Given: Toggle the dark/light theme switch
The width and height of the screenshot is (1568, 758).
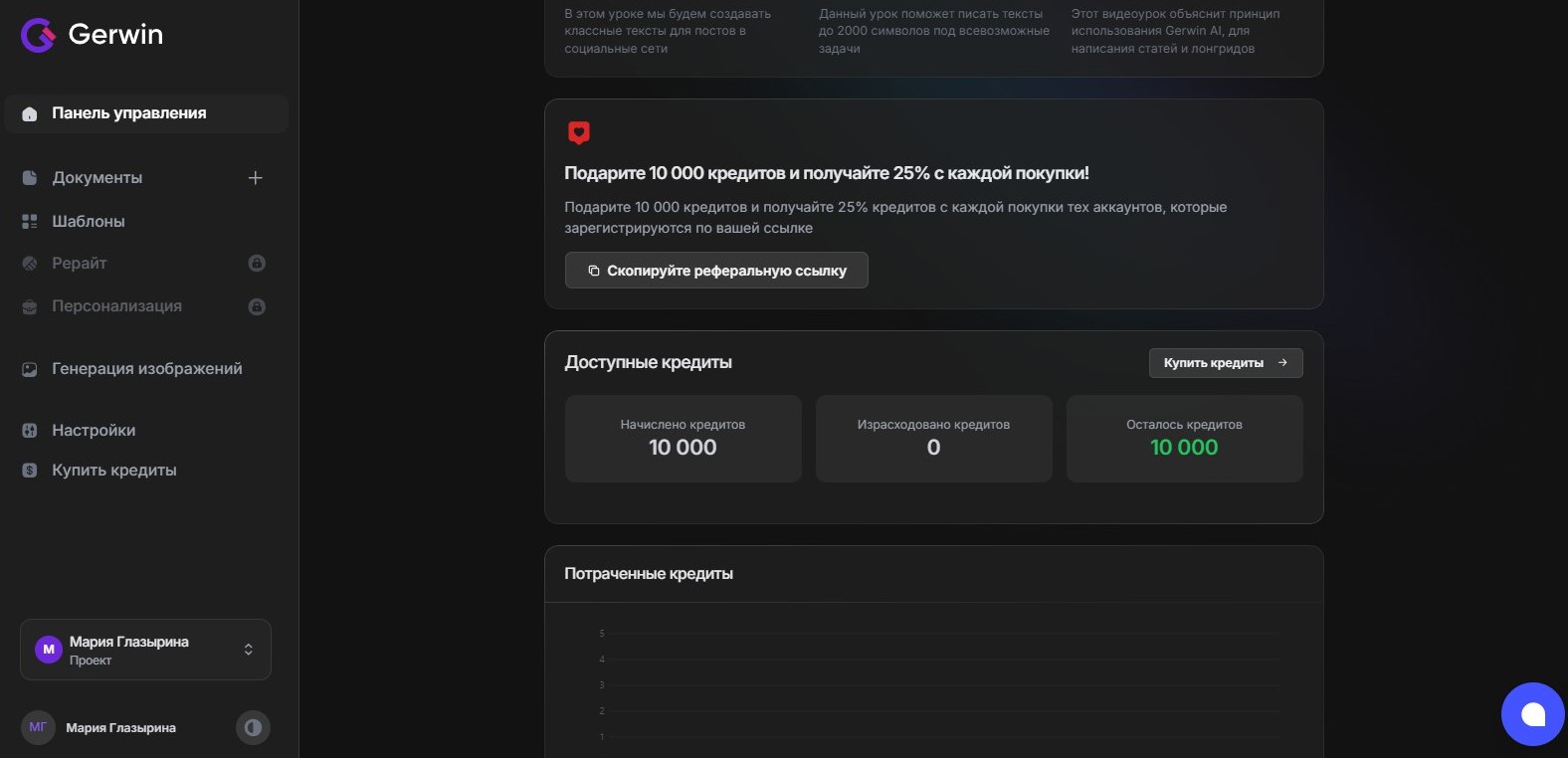Looking at the screenshot, I should pos(253,727).
